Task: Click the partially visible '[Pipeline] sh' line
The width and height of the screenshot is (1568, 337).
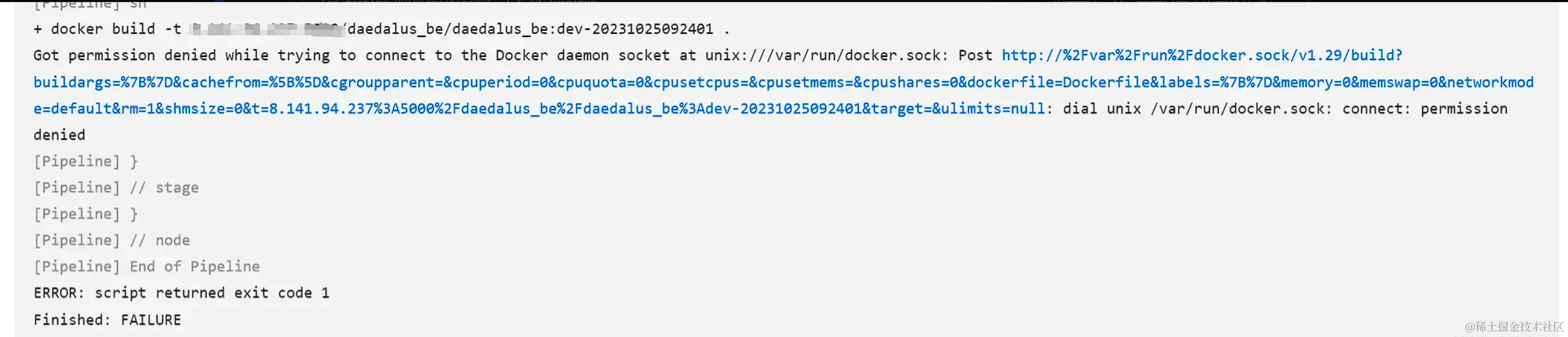Action: pyautogui.click(x=90, y=4)
